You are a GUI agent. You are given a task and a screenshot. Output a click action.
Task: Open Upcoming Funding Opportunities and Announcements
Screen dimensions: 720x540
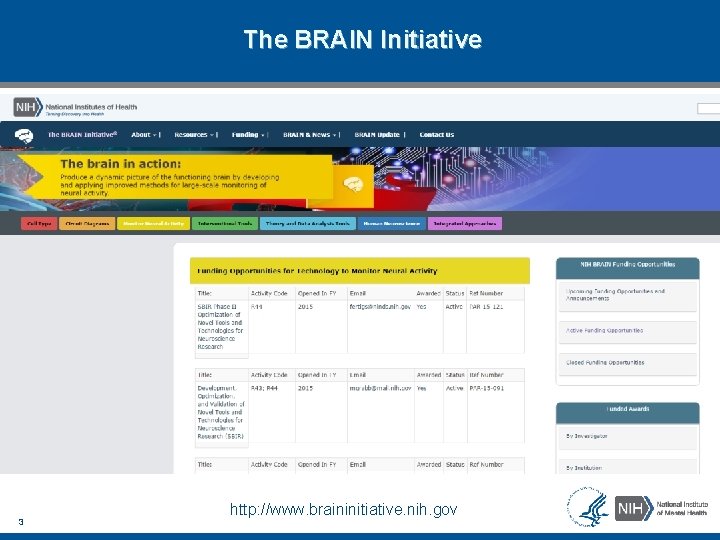click(x=628, y=295)
